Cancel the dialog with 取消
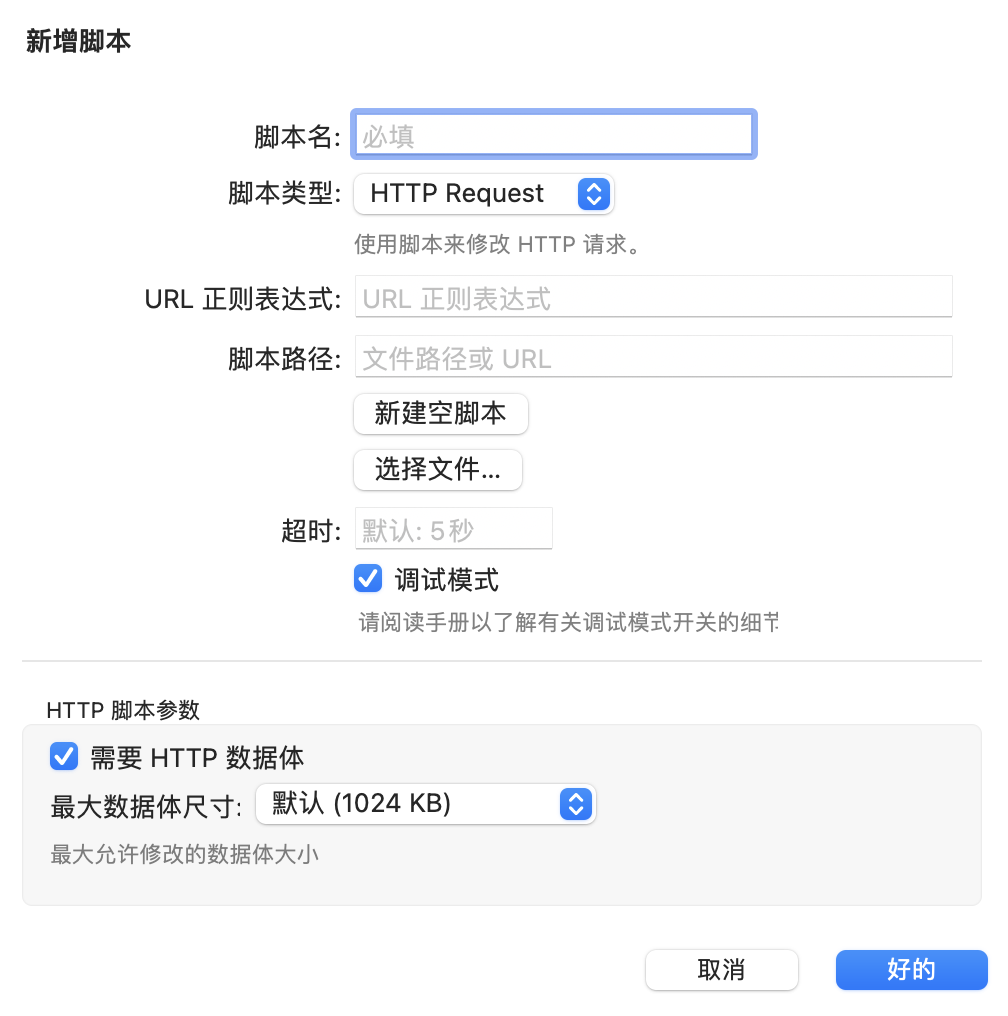 tap(721, 969)
